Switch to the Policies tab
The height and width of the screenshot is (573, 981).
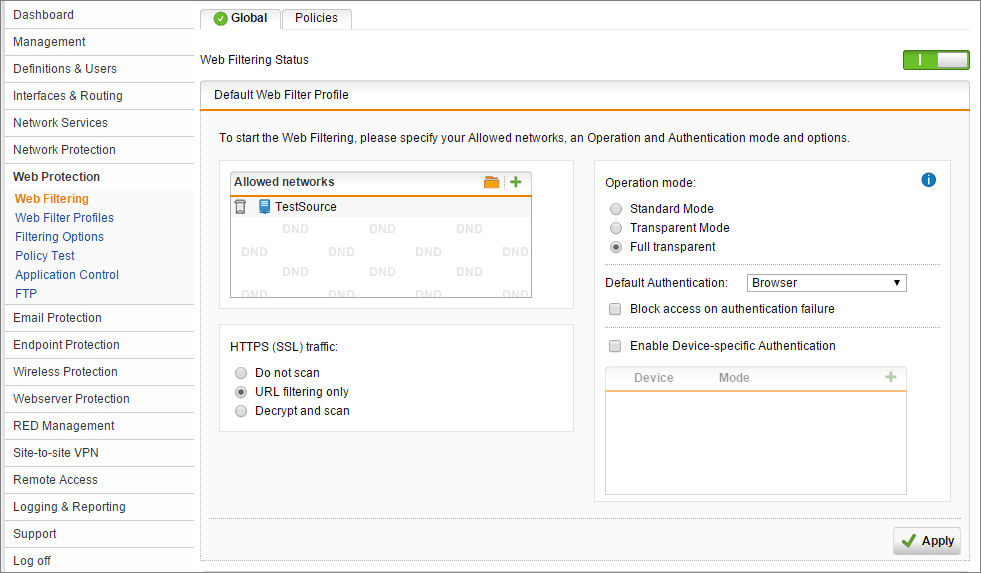pos(317,18)
